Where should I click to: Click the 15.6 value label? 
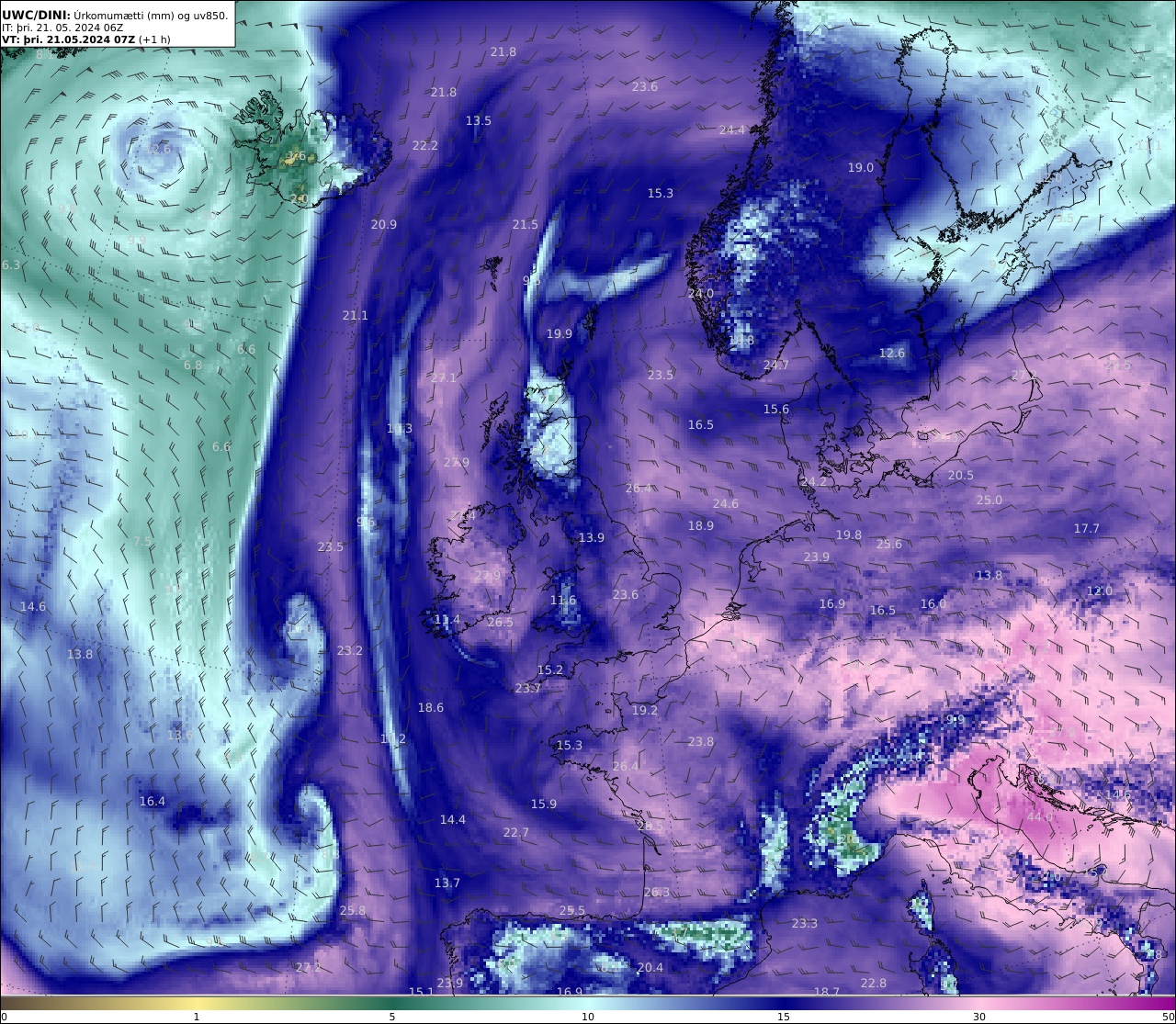point(776,410)
